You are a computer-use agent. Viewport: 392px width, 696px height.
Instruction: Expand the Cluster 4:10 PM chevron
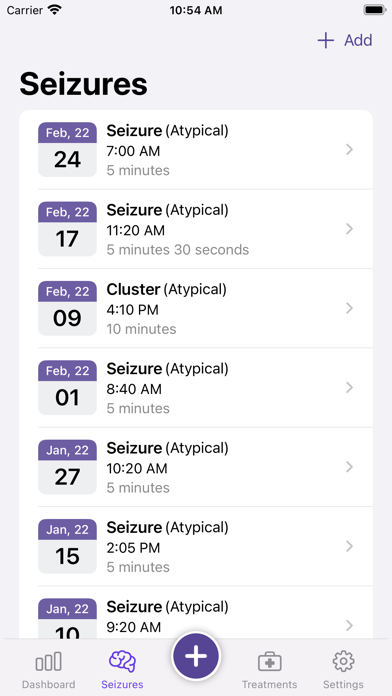pos(349,308)
